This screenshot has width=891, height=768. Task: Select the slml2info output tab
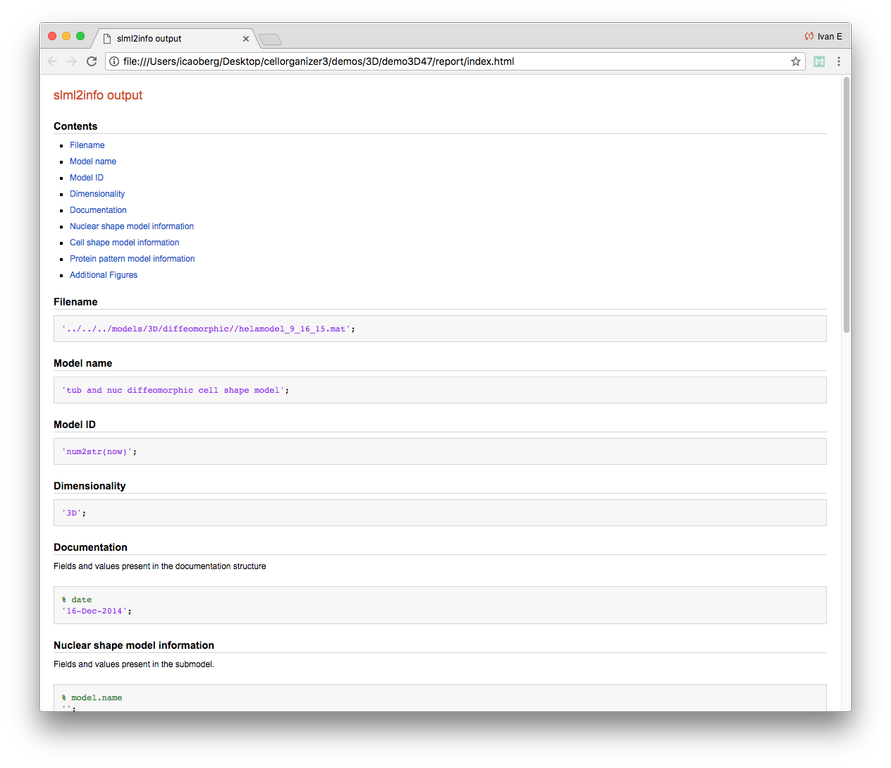point(173,38)
